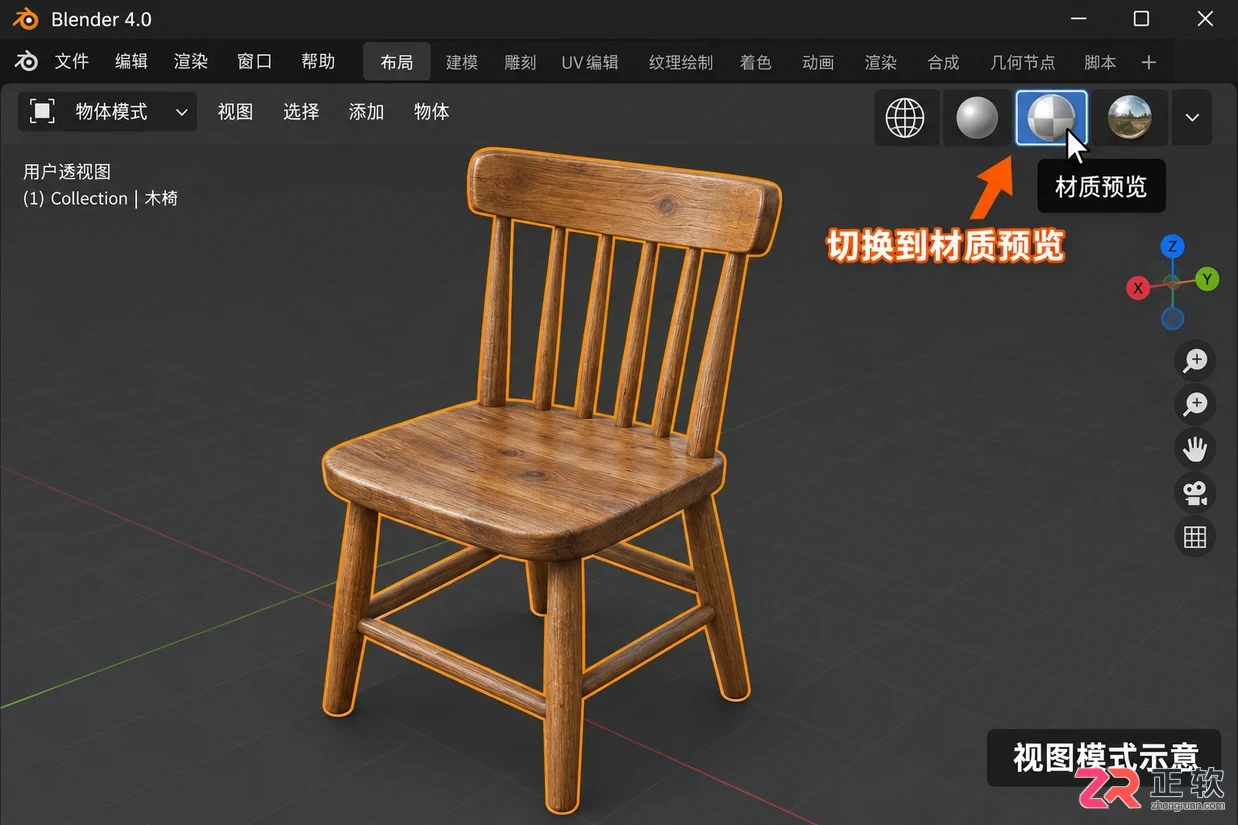Click the X axis on navigation gizmo
This screenshot has height=825, width=1238.
click(x=1138, y=288)
